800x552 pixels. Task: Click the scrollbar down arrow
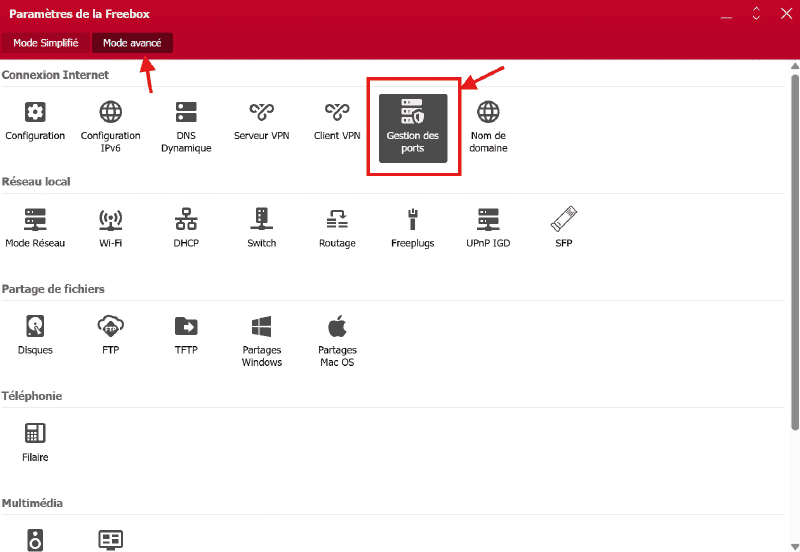pos(795,547)
